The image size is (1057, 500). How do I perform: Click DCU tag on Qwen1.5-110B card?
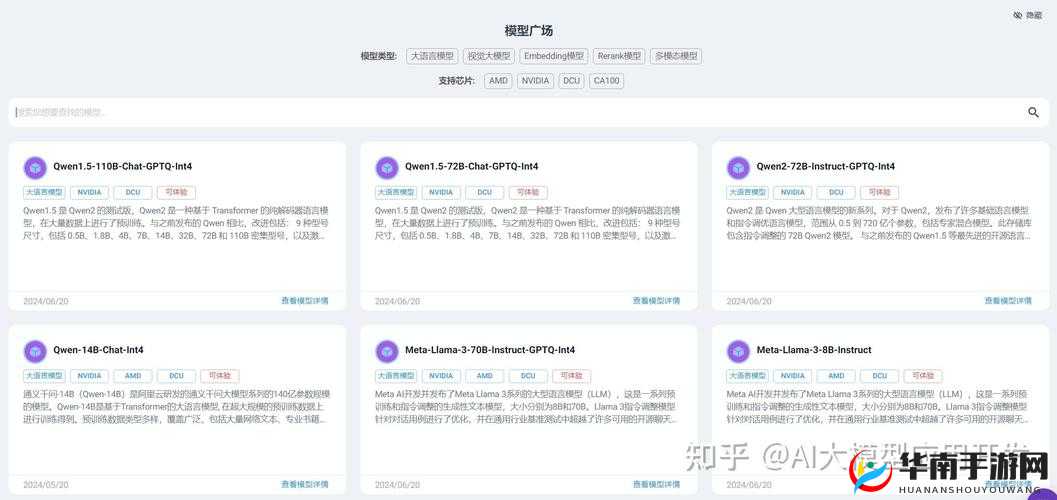[133, 192]
